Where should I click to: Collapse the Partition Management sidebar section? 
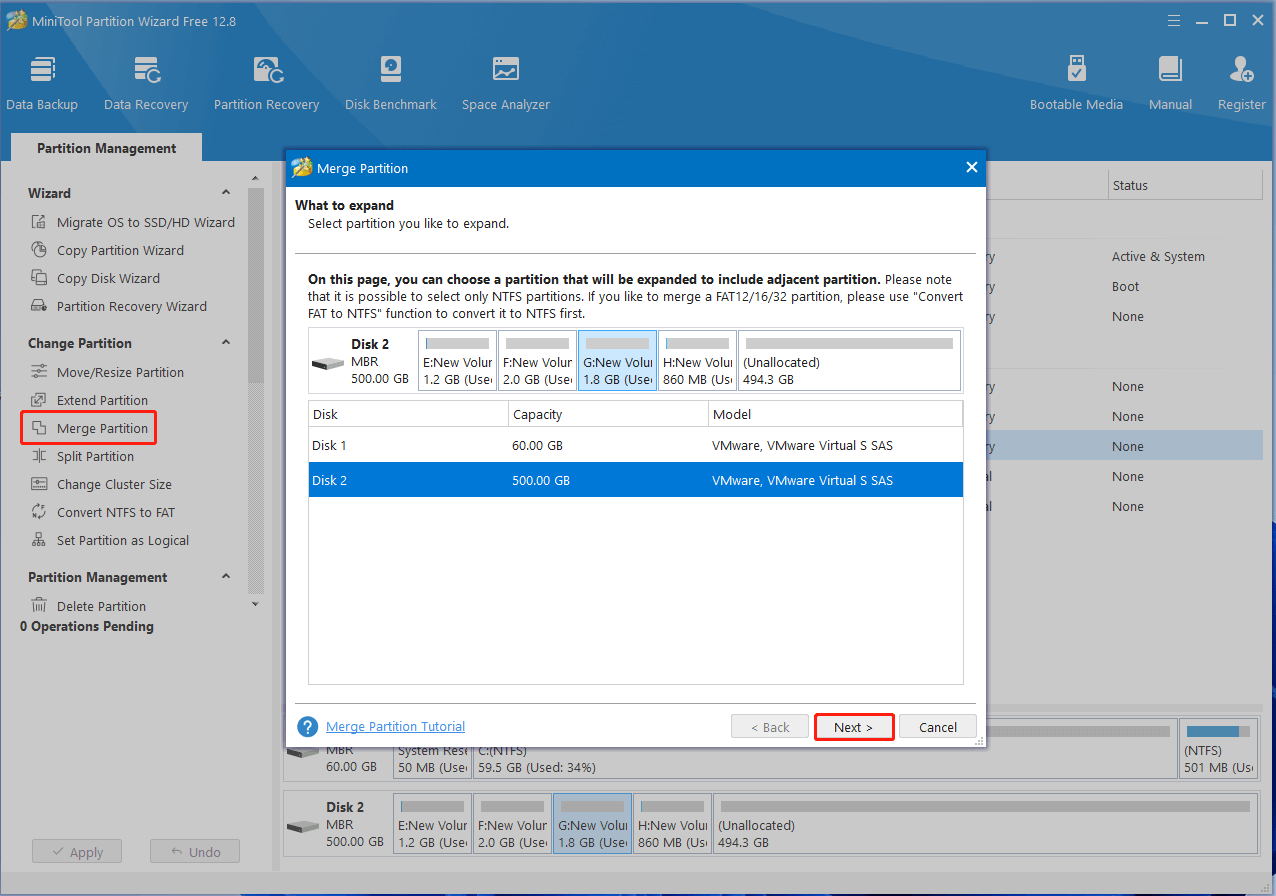click(226, 577)
